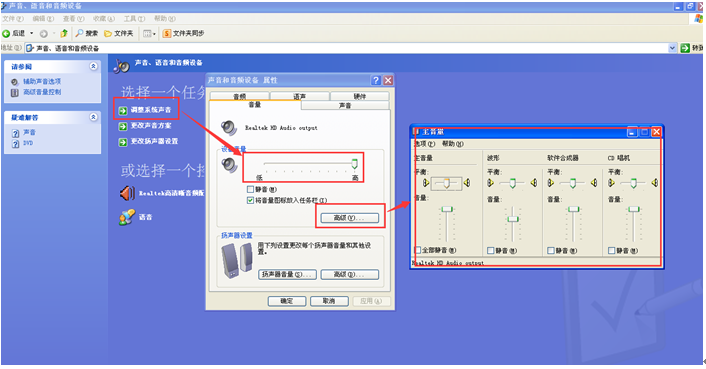Screen dimensions: 706x369
Task: Open the 语音 control panel icon
Action: pyautogui.click(x=127, y=217)
